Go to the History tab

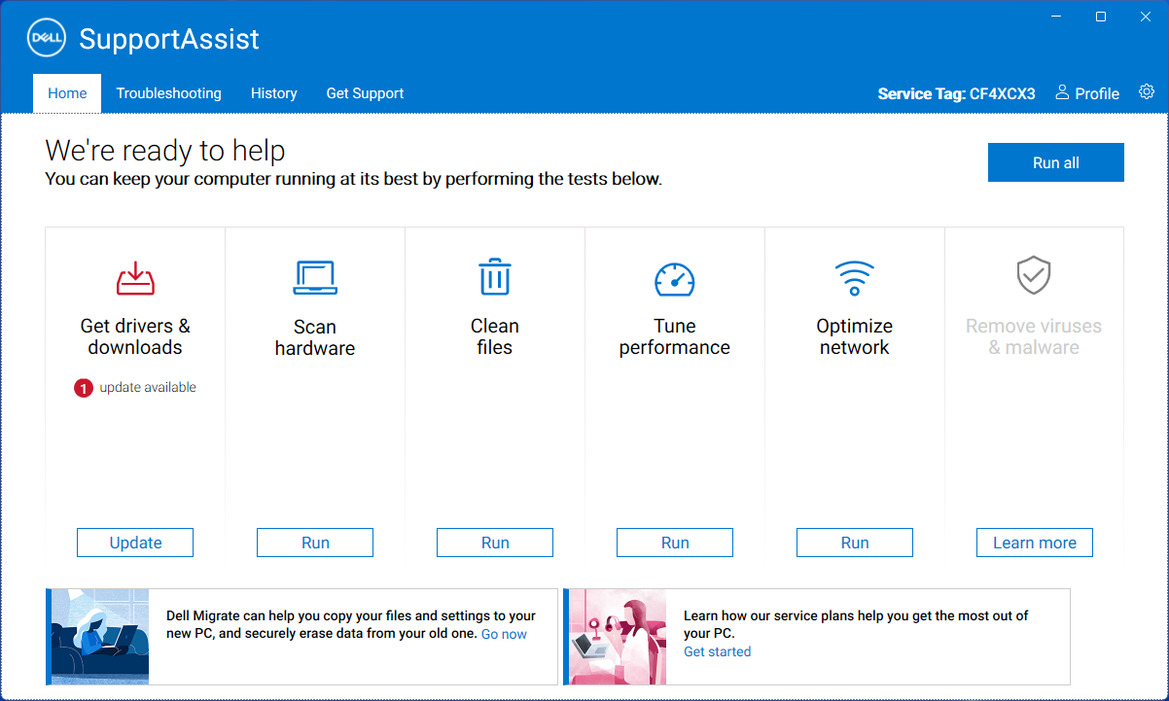[x=274, y=93]
